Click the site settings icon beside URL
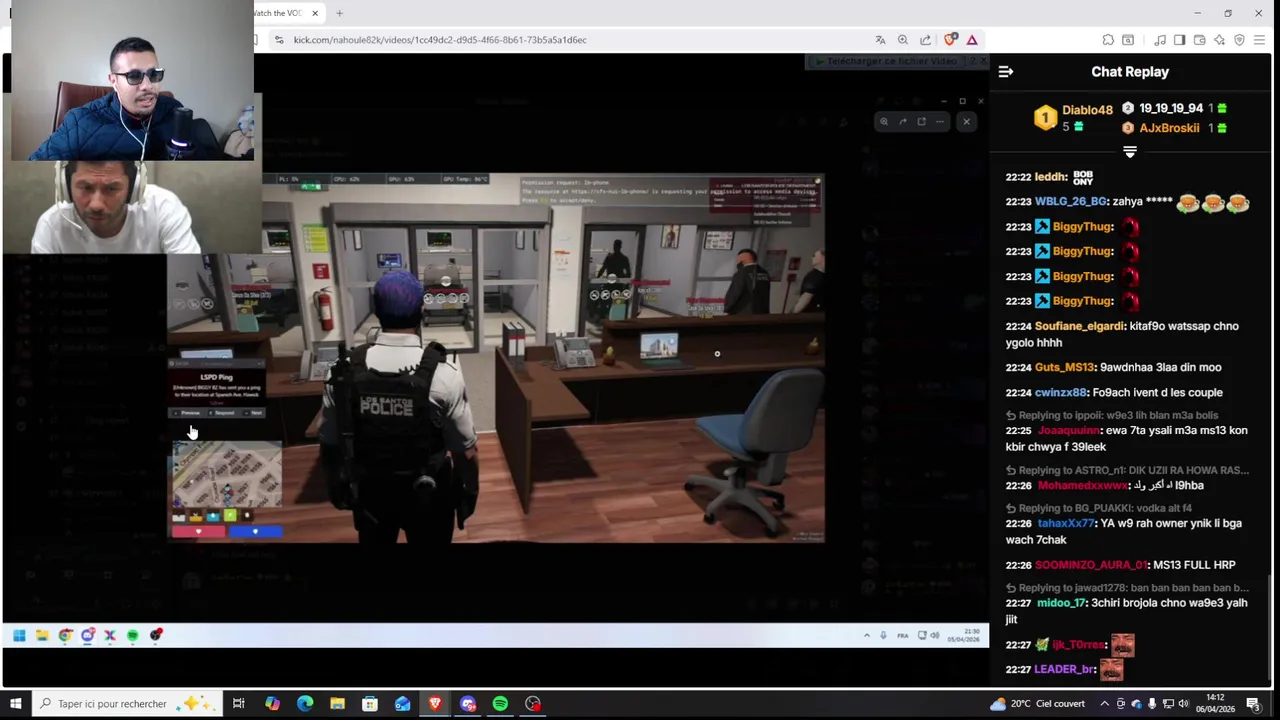1280x720 pixels. [x=280, y=40]
